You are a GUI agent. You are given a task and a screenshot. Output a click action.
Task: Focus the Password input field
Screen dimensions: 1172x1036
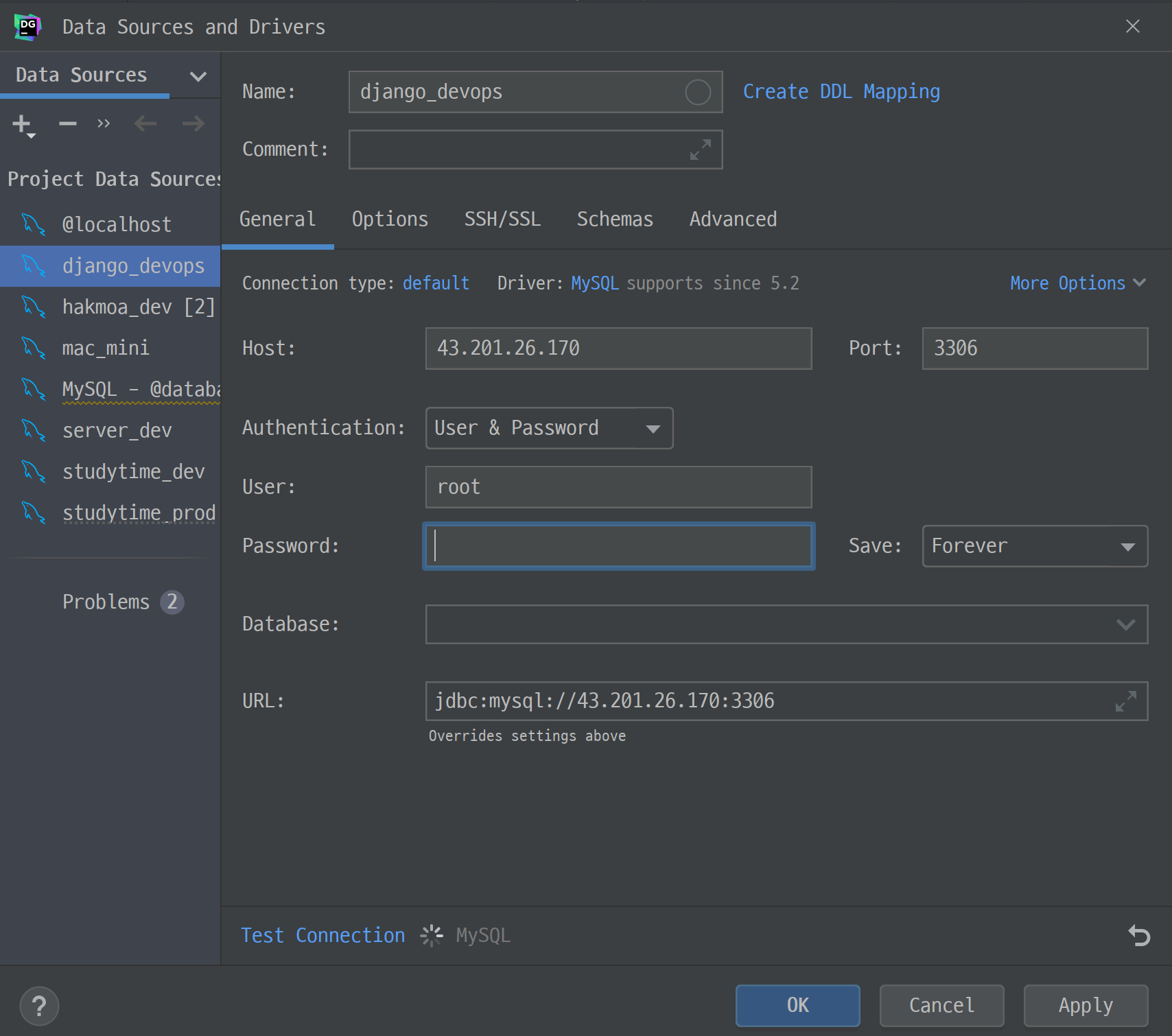point(618,546)
